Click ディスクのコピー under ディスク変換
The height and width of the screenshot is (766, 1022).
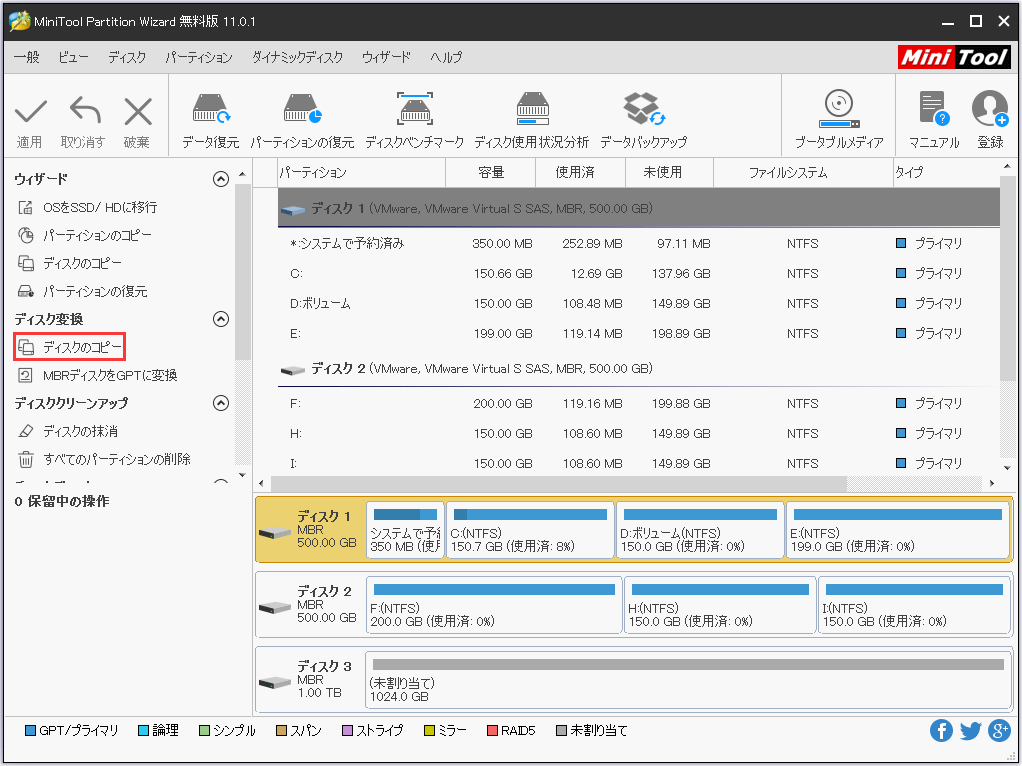click(x=70, y=347)
